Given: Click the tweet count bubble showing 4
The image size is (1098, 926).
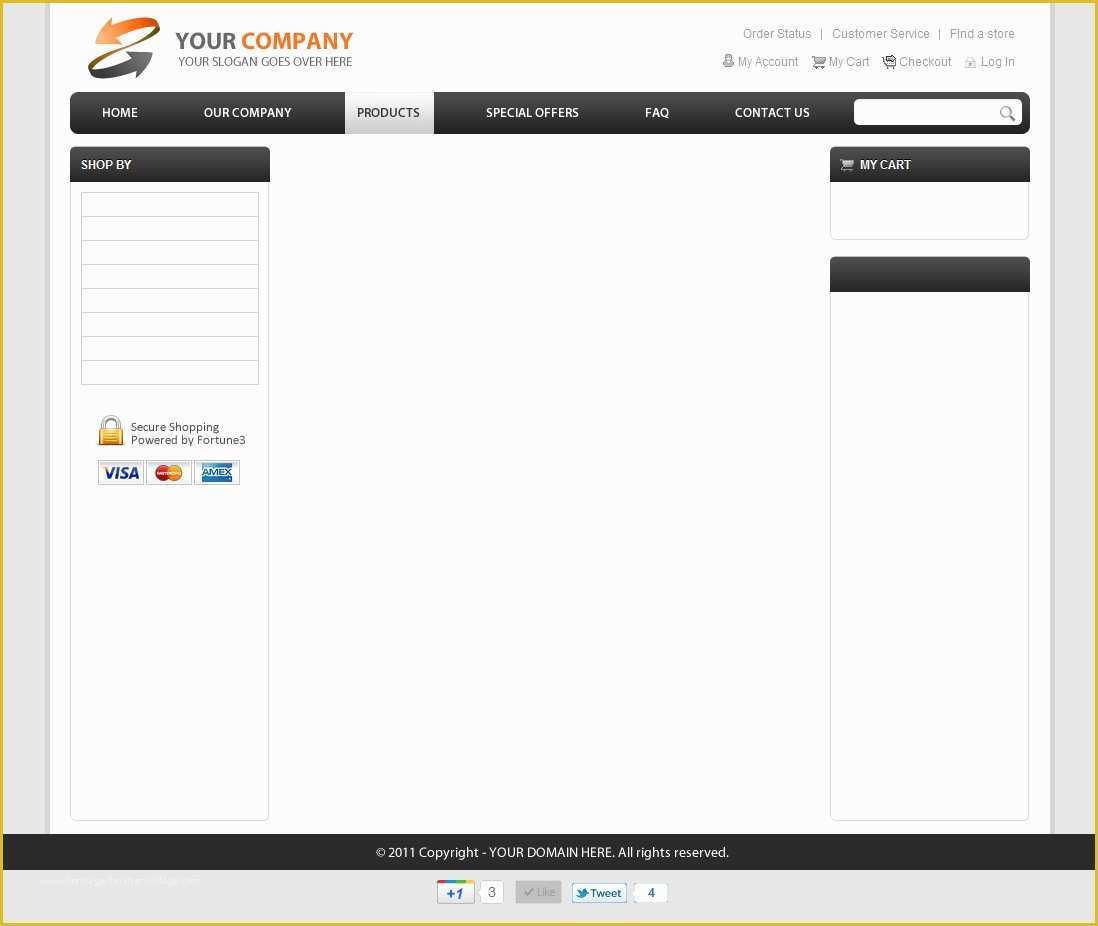Looking at the screenshot, I should point(651,892).
